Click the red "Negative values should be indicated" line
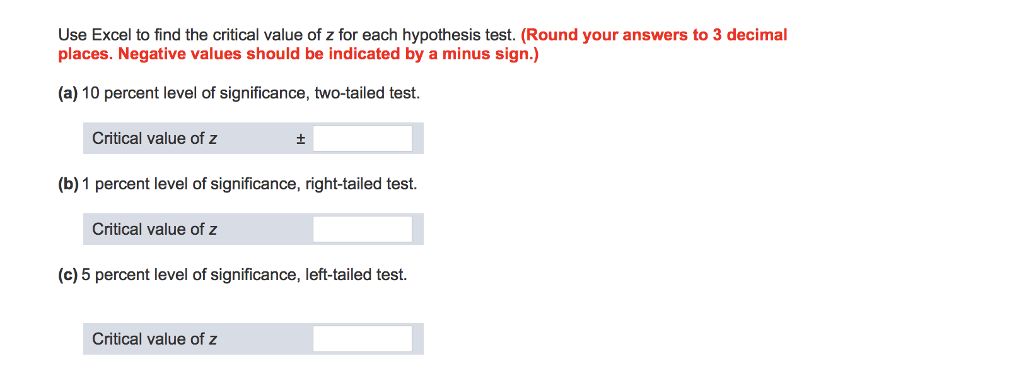Viewport: 1024px width, 390px height. [298, 55]
